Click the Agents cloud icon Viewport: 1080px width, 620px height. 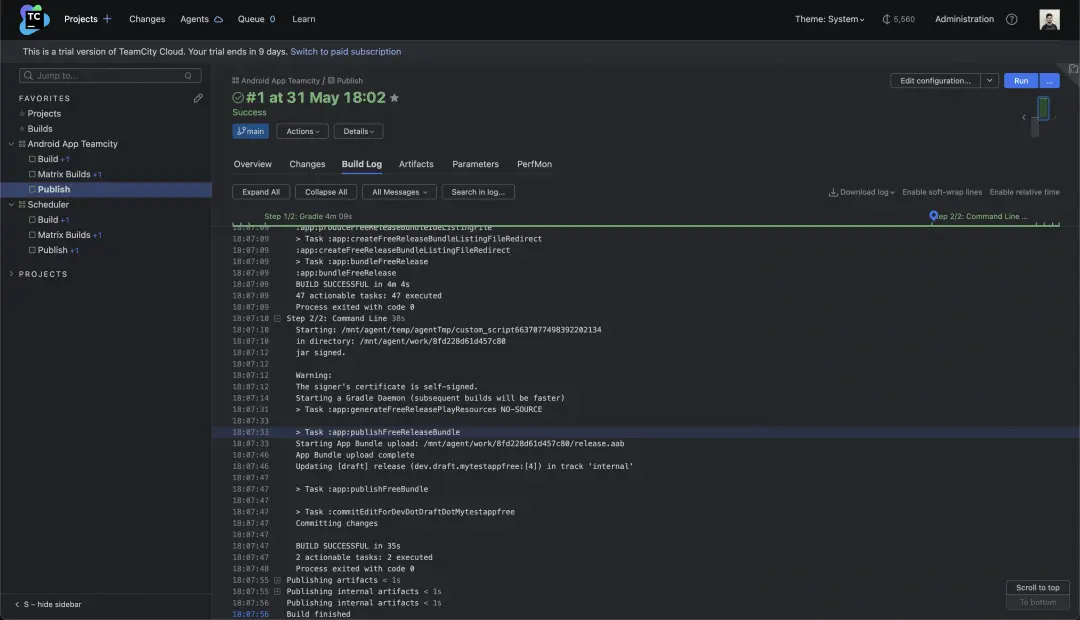pos(218,19)
